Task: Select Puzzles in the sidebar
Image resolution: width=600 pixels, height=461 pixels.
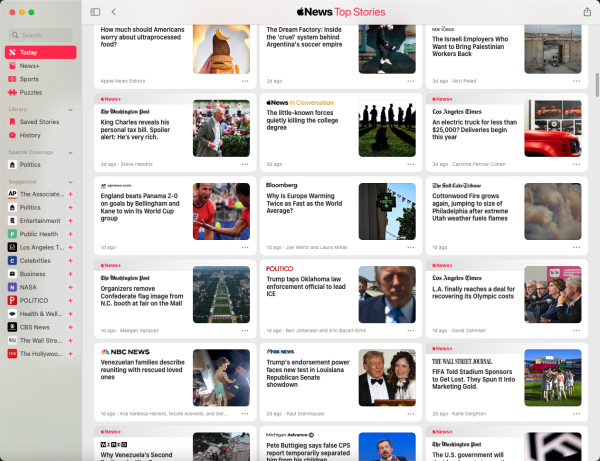Action: point(41,93)
